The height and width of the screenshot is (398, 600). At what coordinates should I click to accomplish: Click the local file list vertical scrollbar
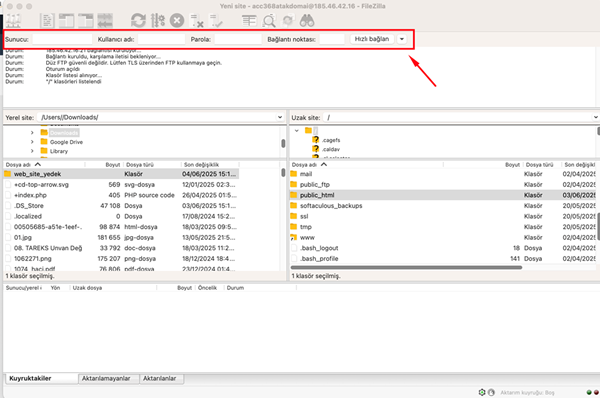(283, 173)
